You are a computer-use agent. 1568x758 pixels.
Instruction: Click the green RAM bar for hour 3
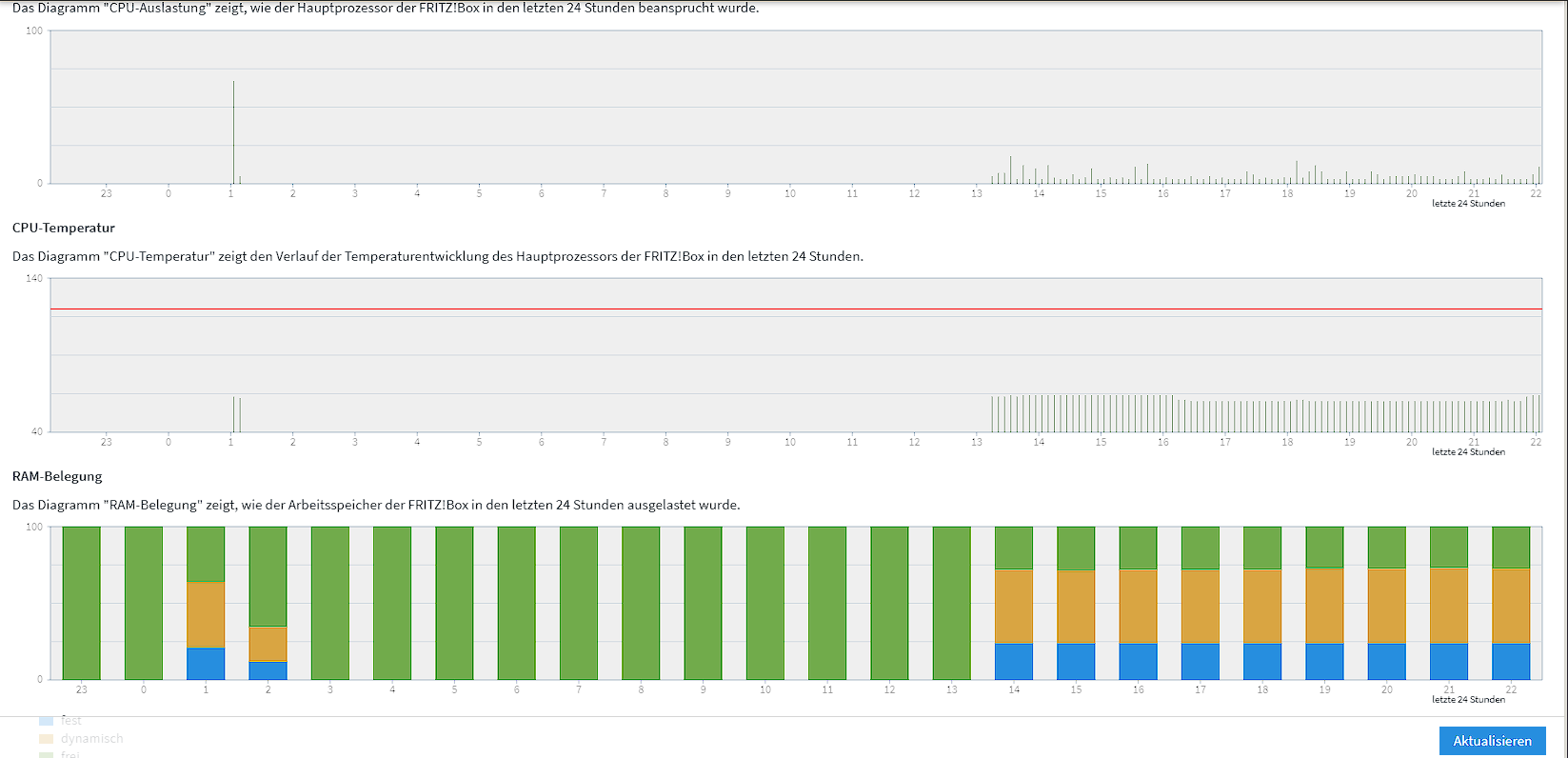(x=330, y=603)
